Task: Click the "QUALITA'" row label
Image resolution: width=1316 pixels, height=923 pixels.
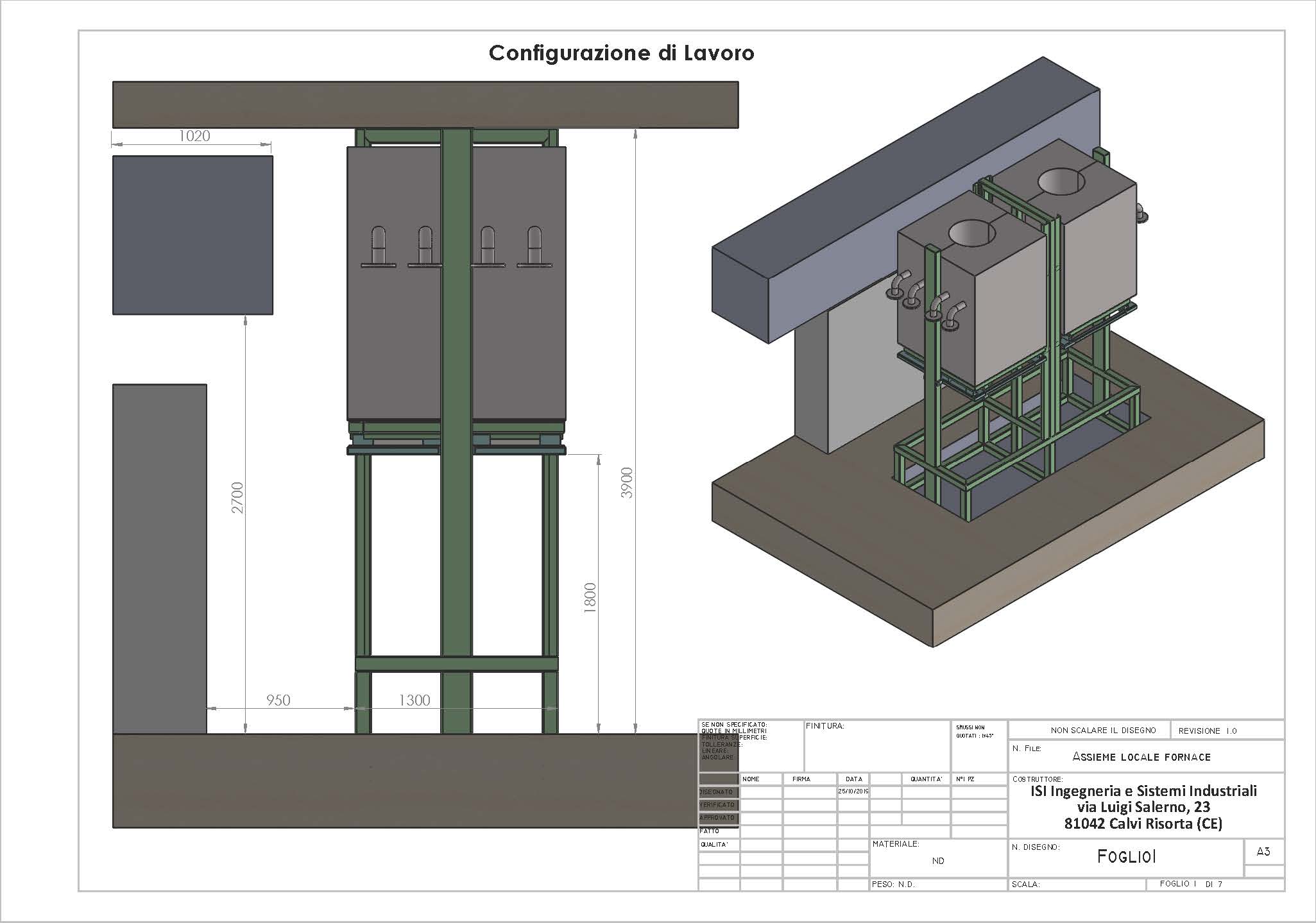Action: 714,845
